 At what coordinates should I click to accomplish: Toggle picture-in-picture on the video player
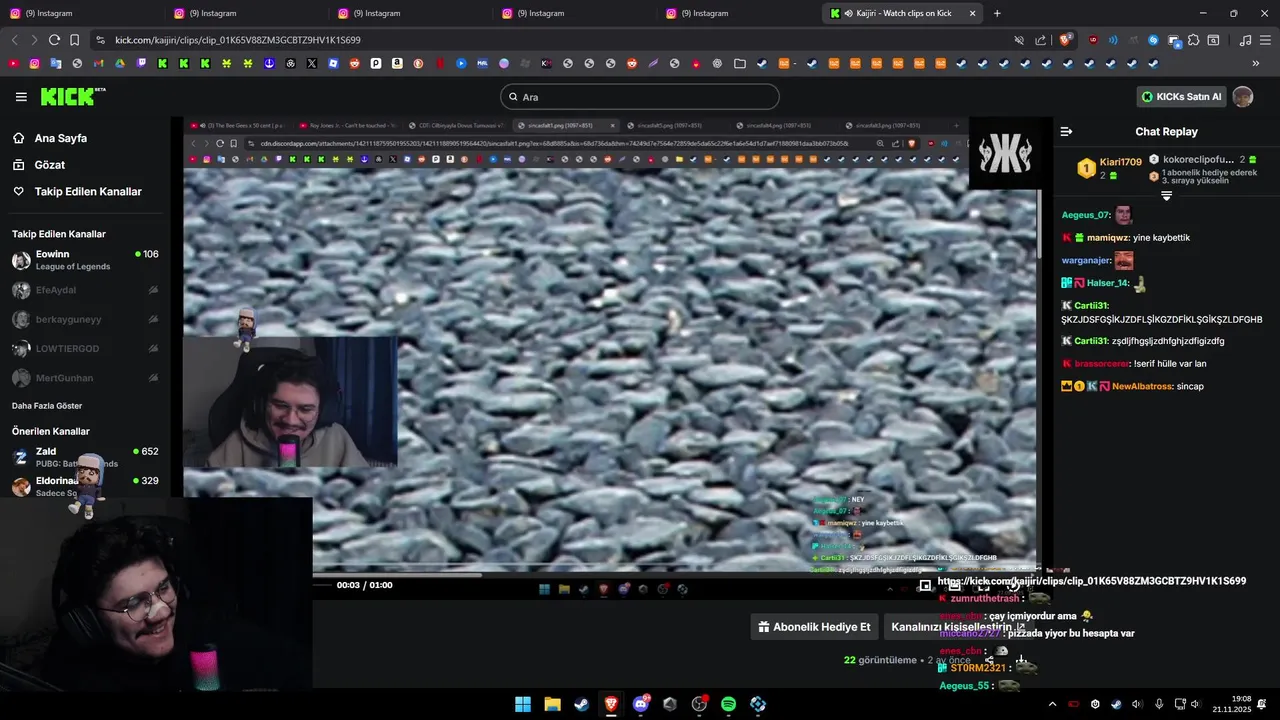(x=925, y=585)
